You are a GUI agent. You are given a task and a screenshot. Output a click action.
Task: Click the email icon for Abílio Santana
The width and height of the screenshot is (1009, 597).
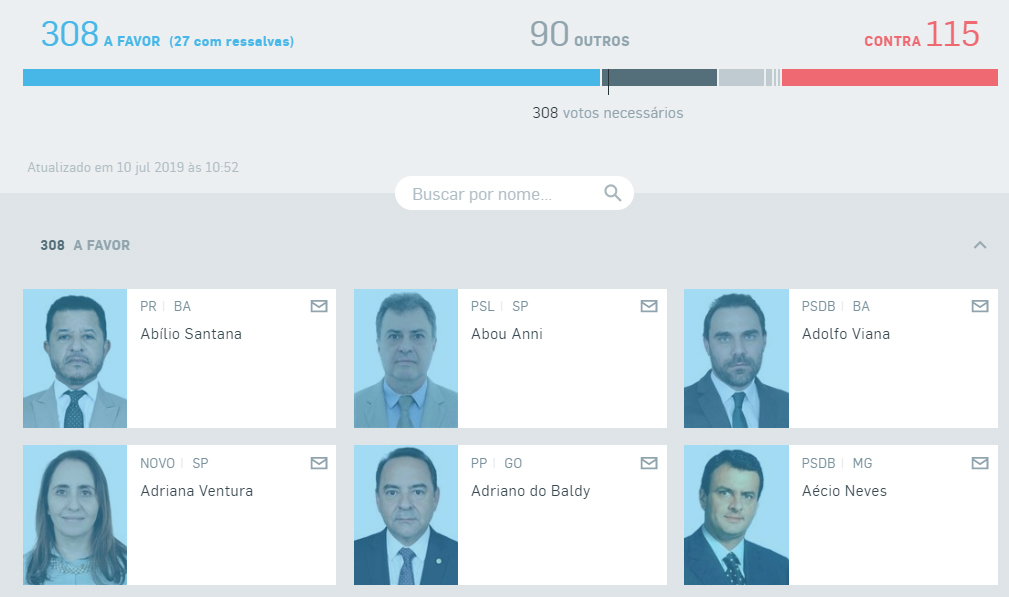click(x=319, y=306)
